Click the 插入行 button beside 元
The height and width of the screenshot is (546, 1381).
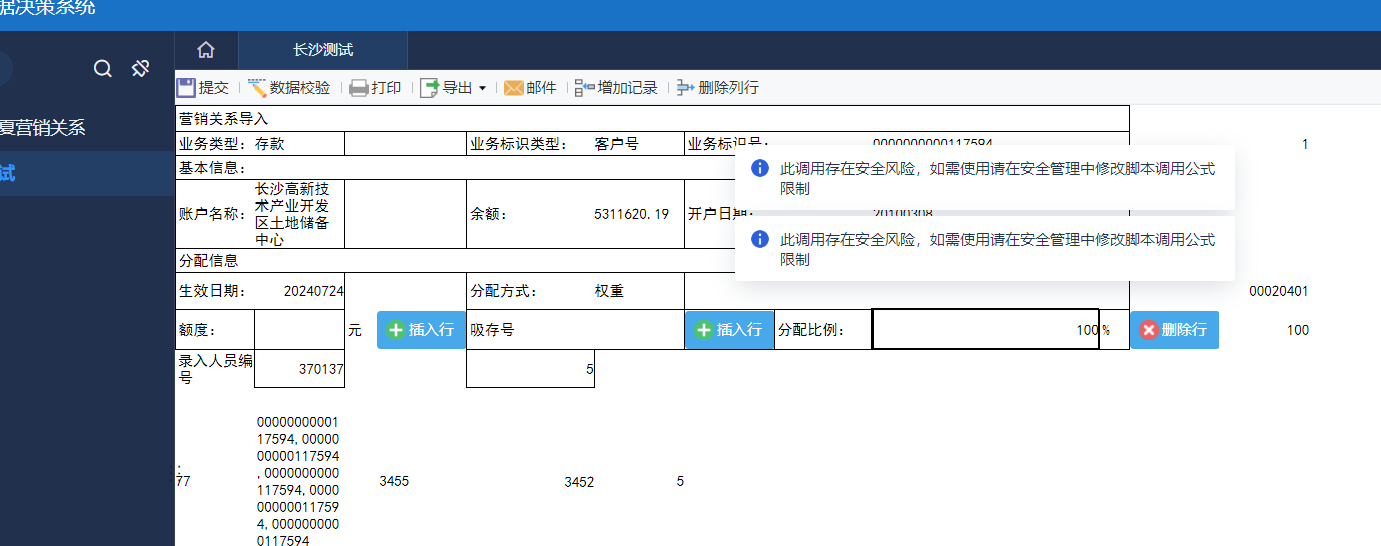click(421, 330)
